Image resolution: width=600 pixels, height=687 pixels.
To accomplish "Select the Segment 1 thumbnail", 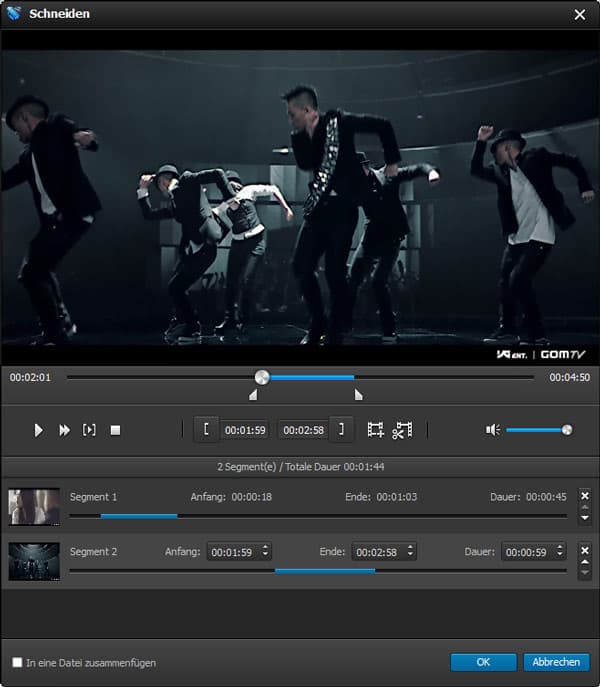I will tap(34, 507).
